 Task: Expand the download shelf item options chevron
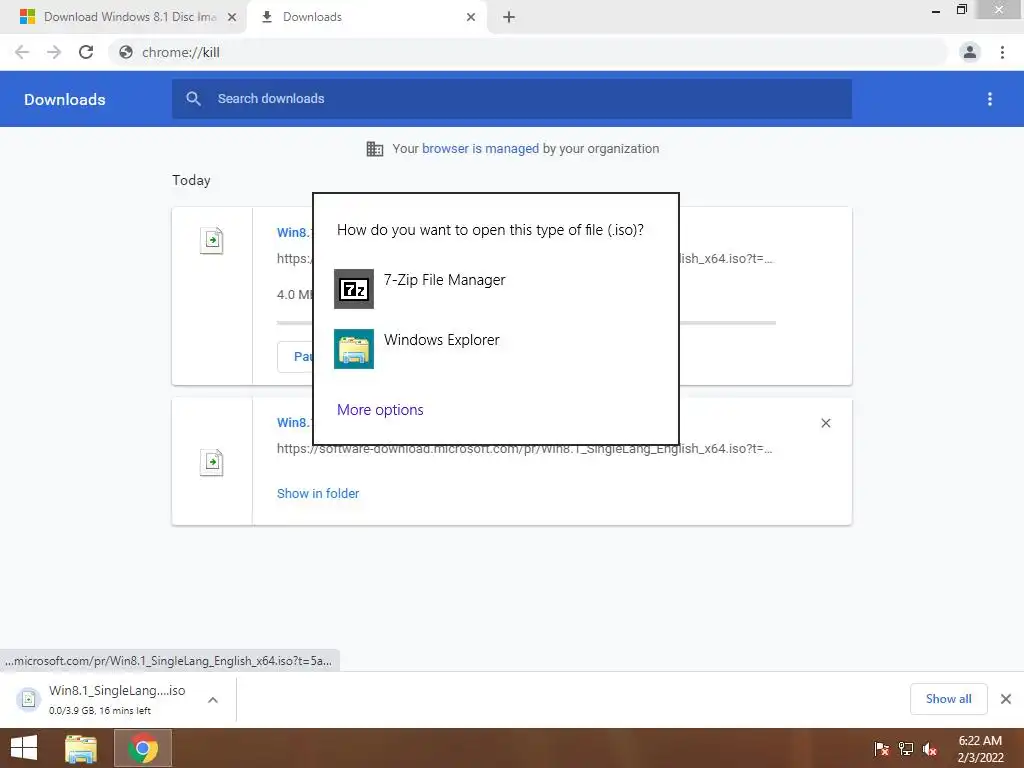coord(213,699)
